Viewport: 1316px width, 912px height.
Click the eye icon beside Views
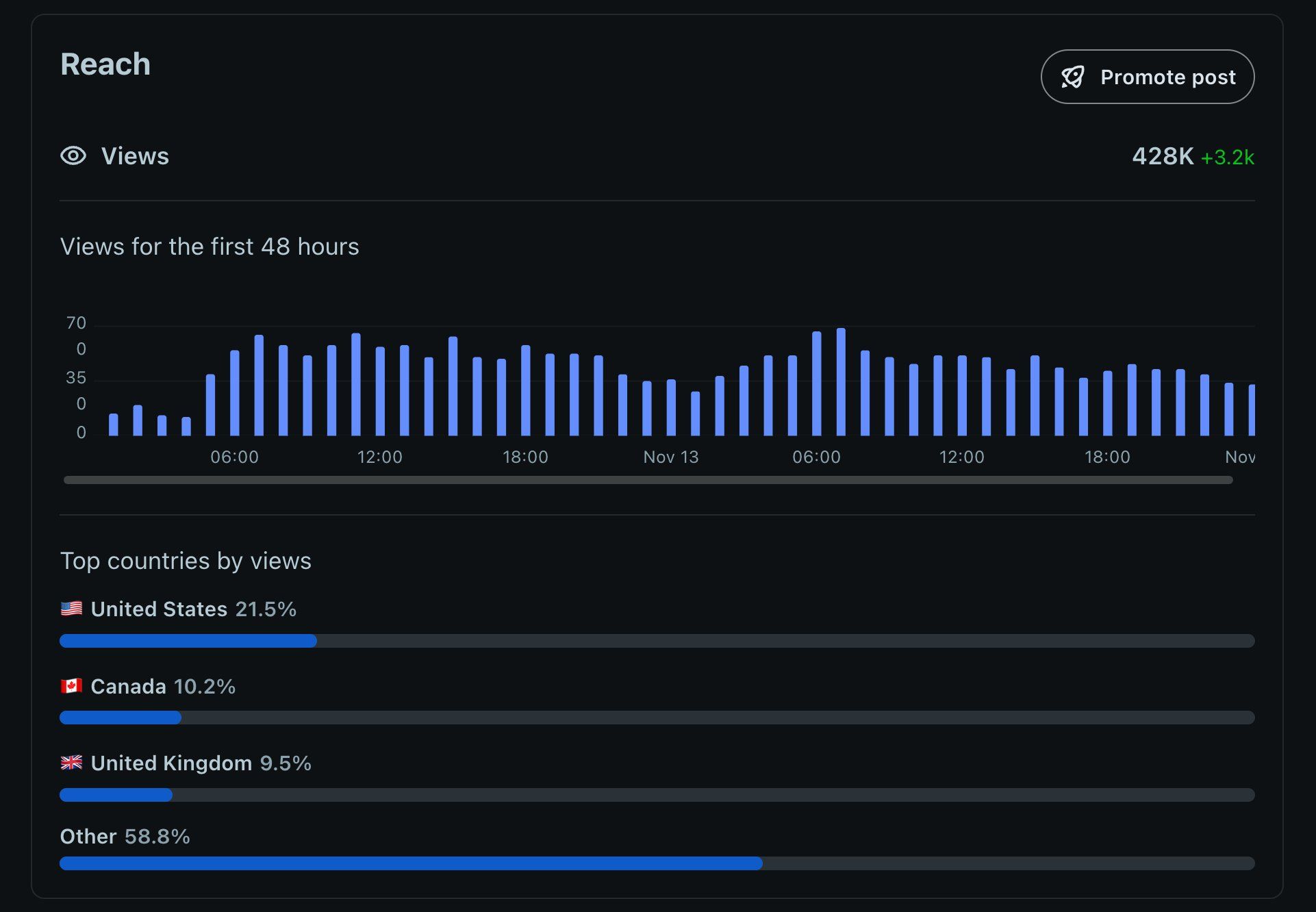tap(73, 156)
